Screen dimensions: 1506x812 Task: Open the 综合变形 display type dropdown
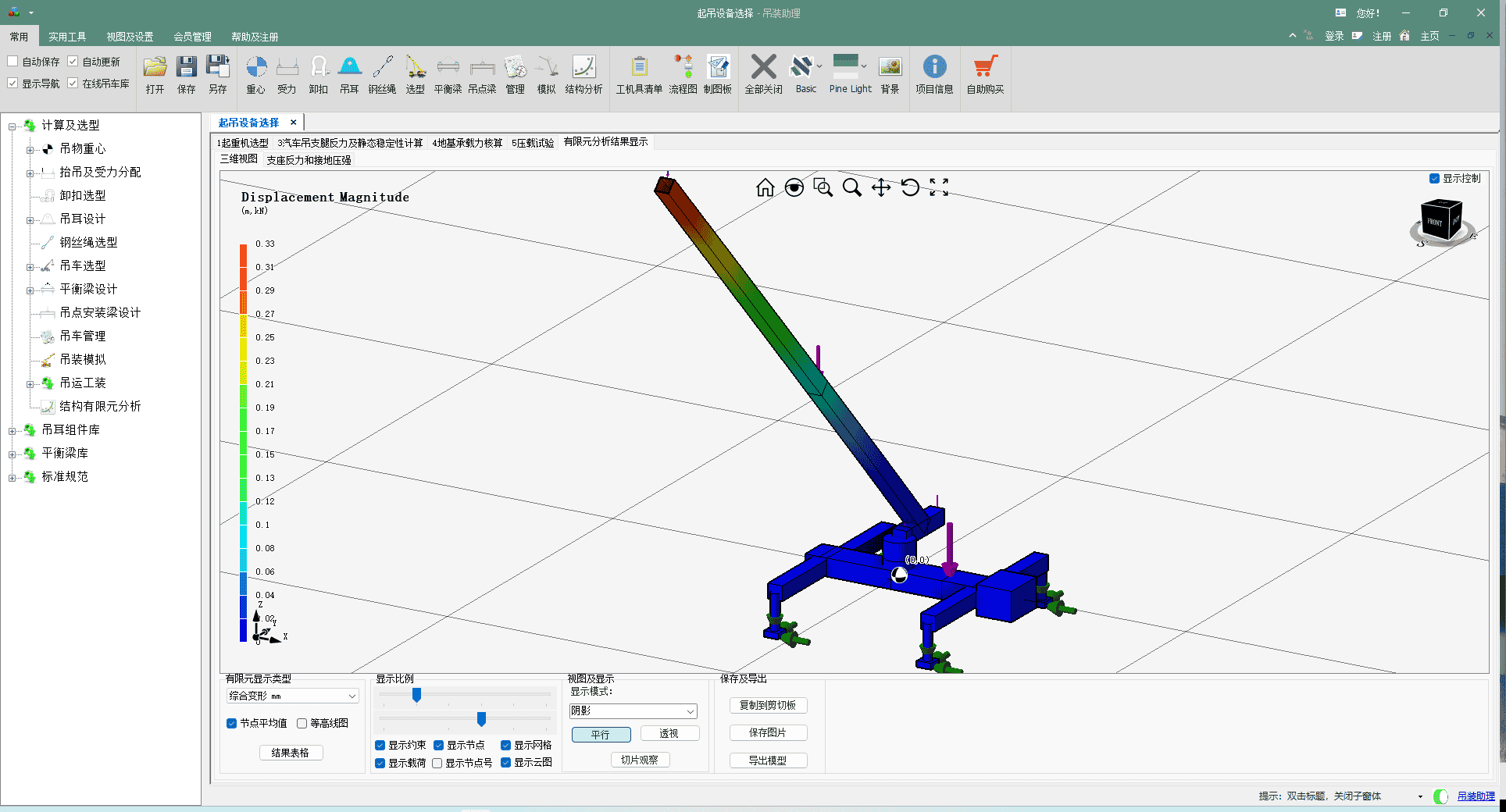tap(292, 696)
